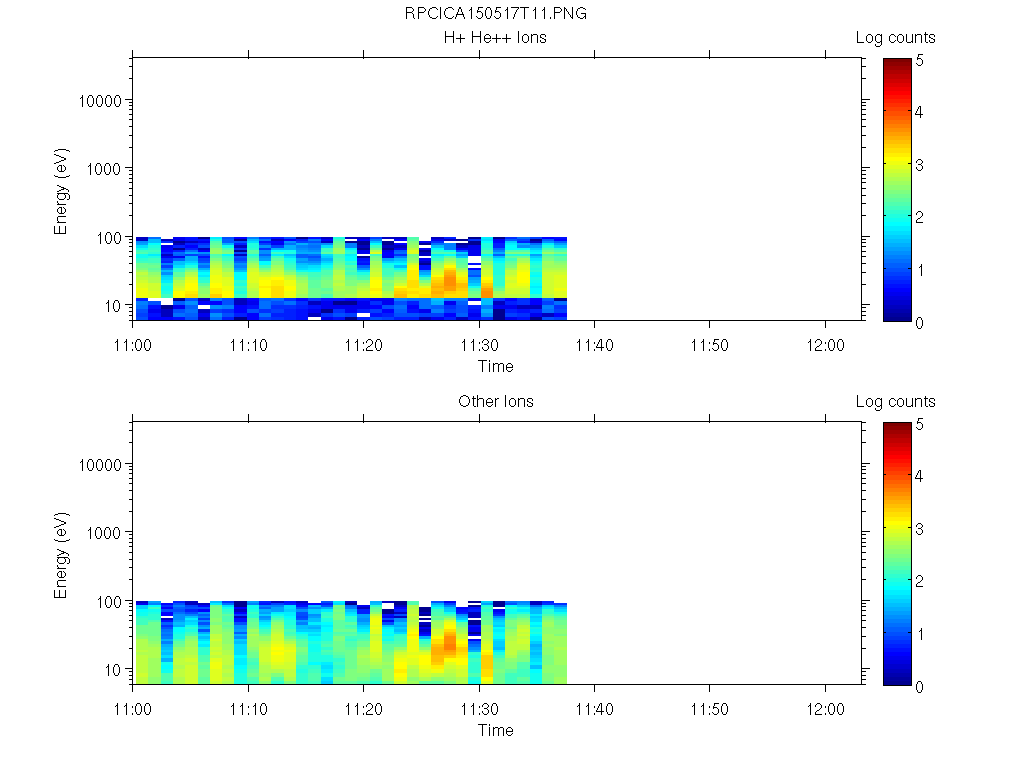Click the colorbar value 5 beside the Other Ions plot

coord(920,424)
